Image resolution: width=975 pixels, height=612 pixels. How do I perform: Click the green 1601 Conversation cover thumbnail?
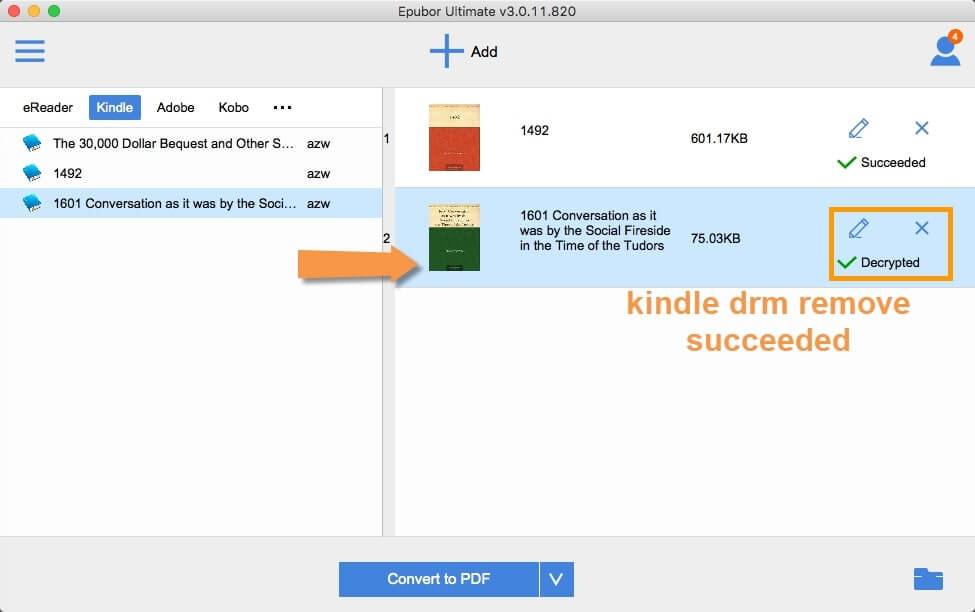pyautogui.click(x=455, y=238)
